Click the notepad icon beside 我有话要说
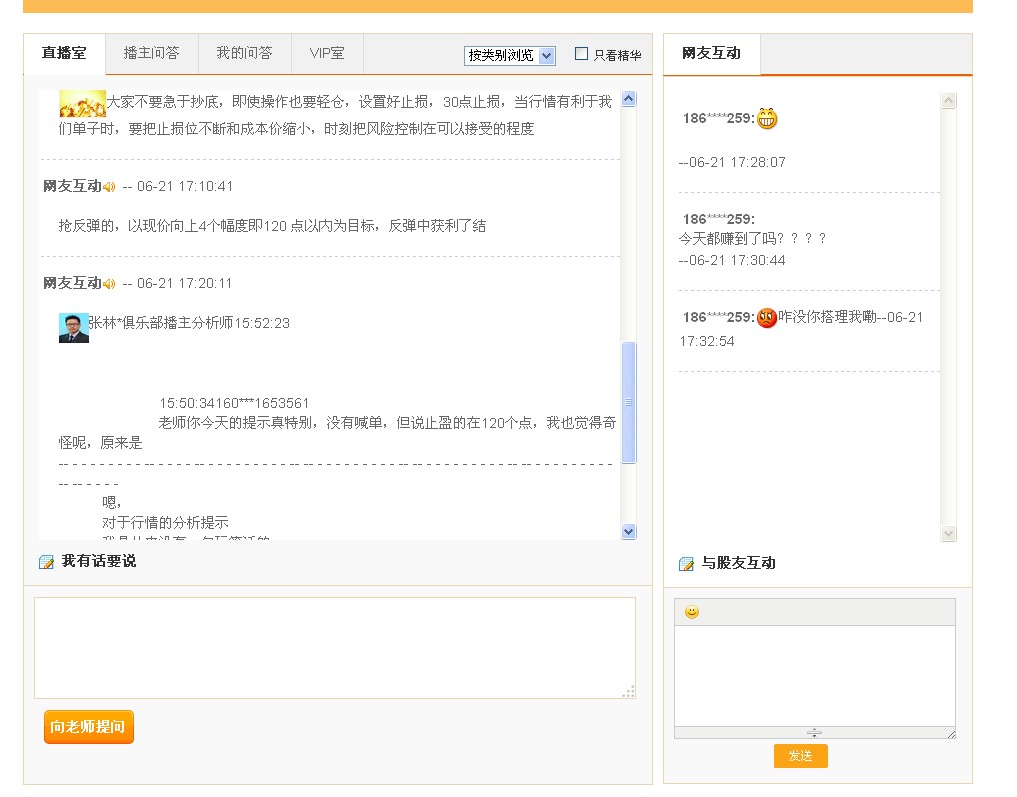1017x797 pixels. click(x=46, y=562)
